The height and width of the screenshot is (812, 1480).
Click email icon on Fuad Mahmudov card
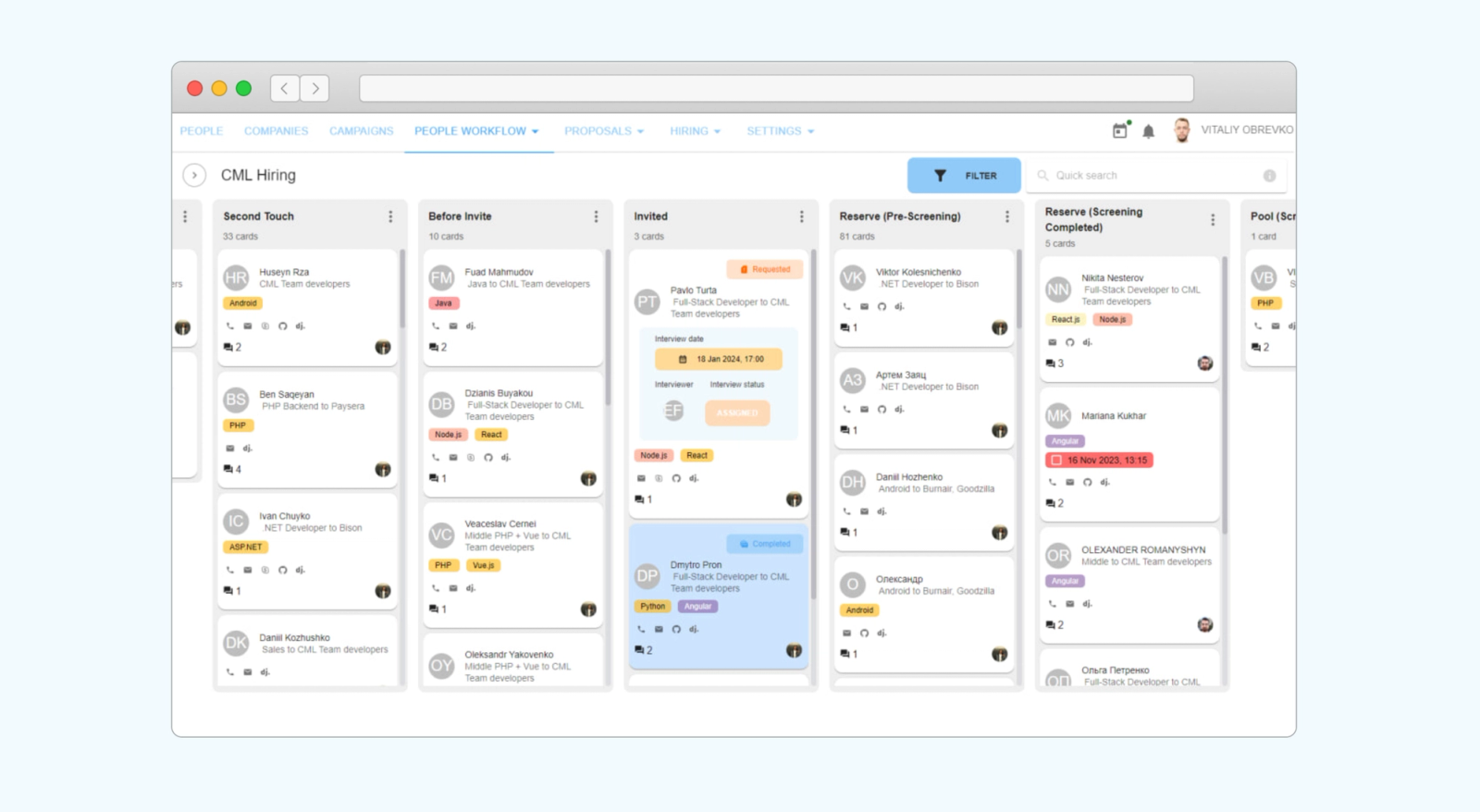pos(453,326)
